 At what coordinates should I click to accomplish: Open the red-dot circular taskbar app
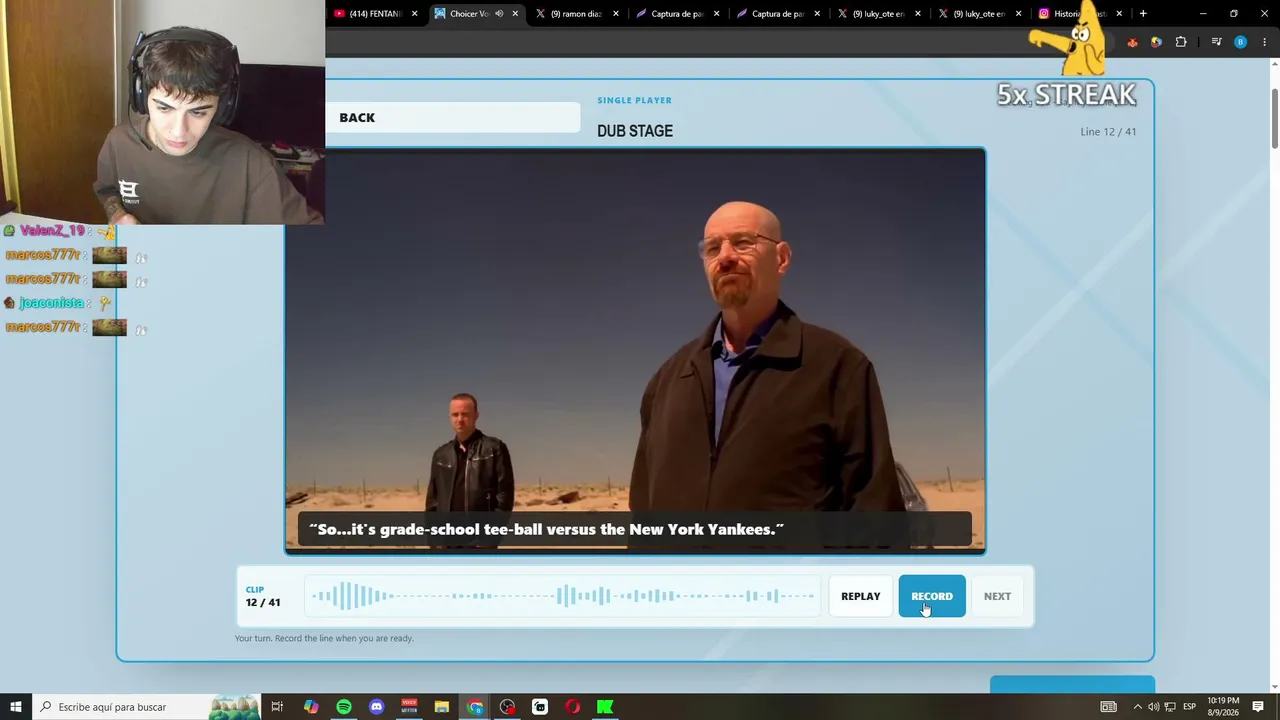(x=507, y=707)
